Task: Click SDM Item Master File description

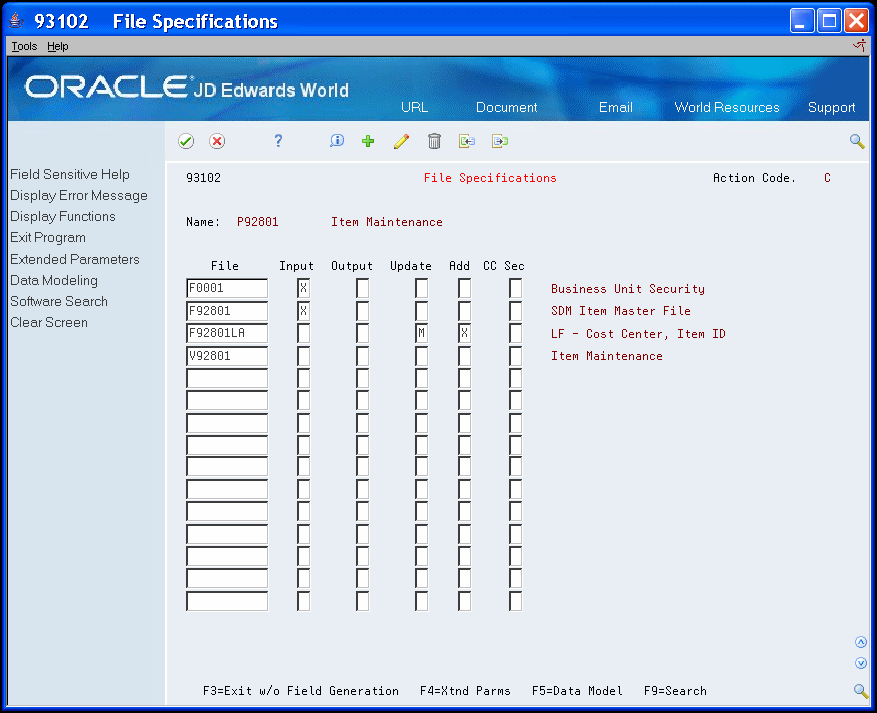Action: point(621,311)
